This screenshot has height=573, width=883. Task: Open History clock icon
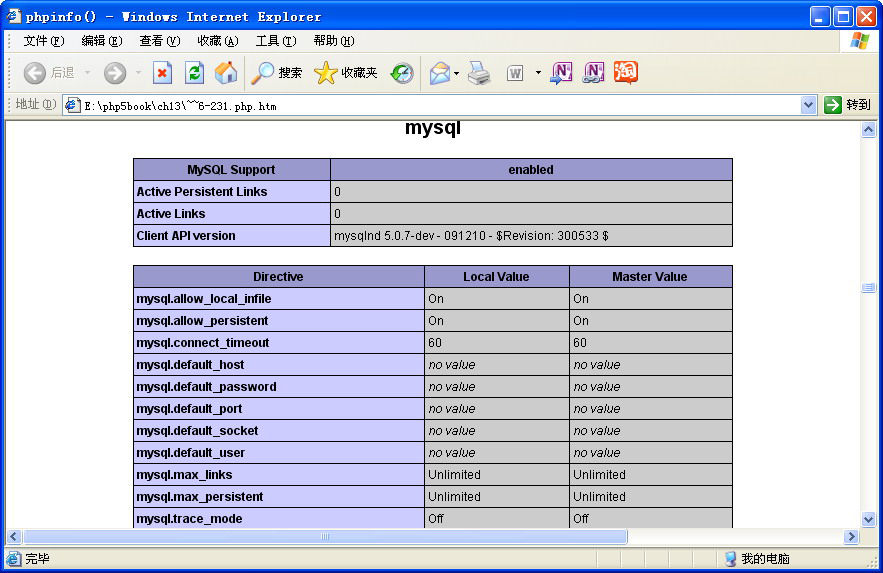point(402,73)
